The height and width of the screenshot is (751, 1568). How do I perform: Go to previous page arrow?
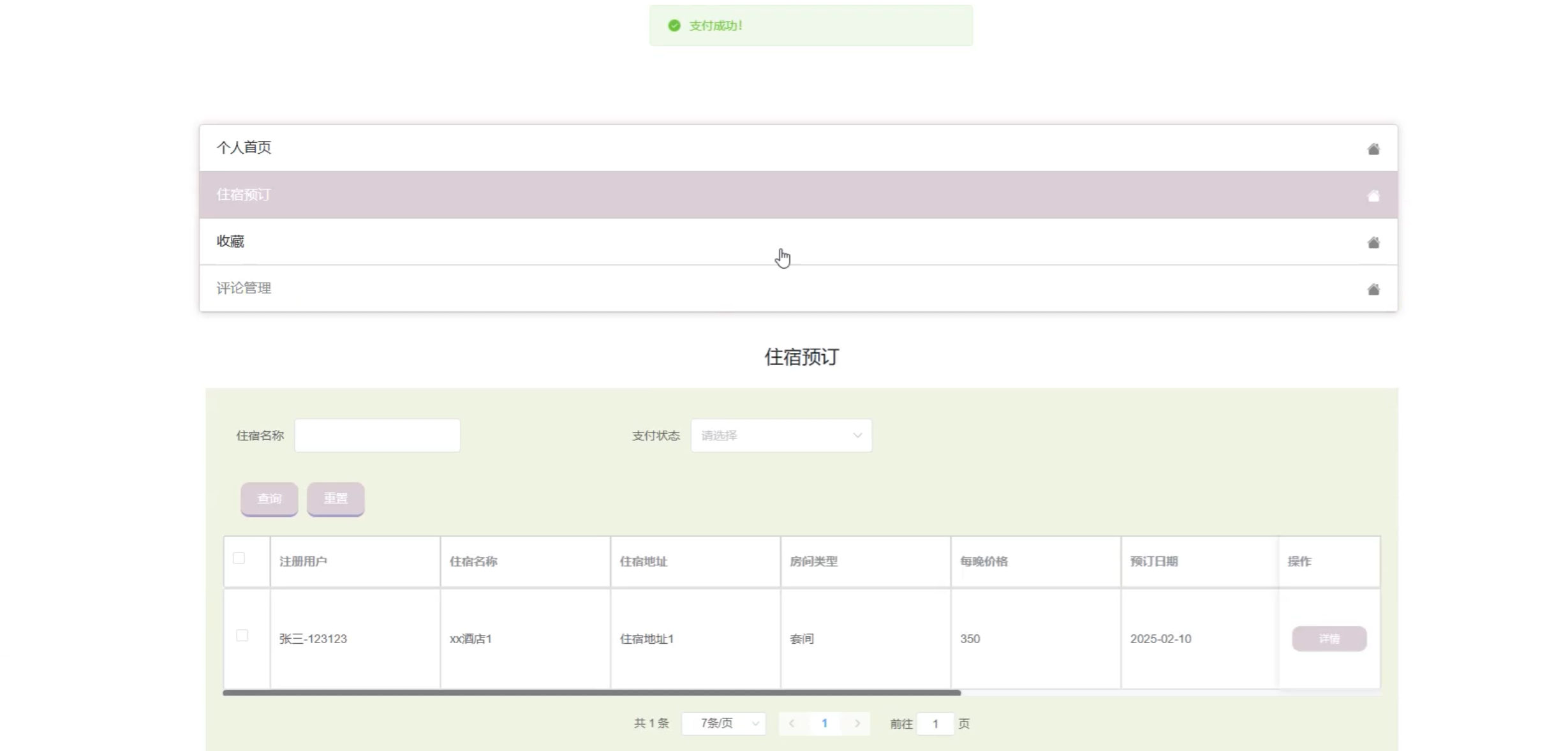(x=792, y=724)
